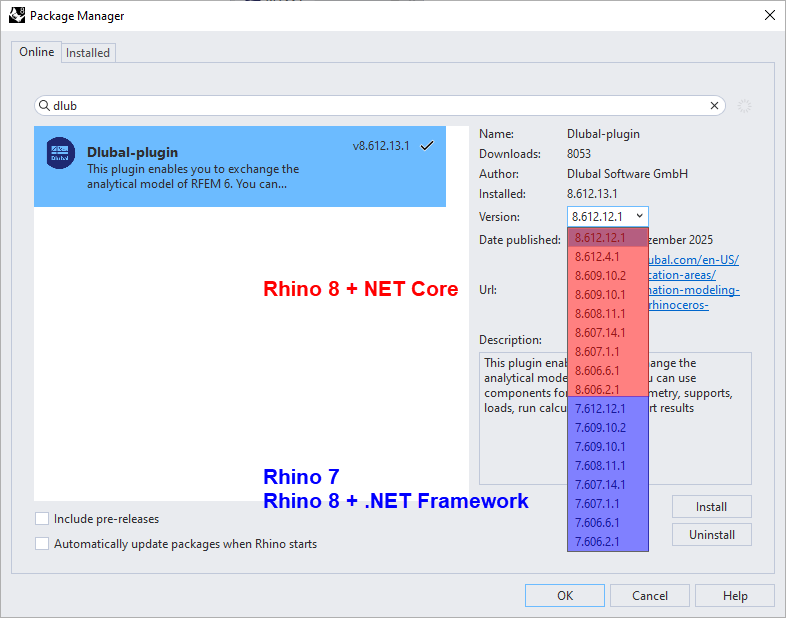Select the Dlubal-plugin package result
Screen dimensions: 786x618
tap(240, 166)
